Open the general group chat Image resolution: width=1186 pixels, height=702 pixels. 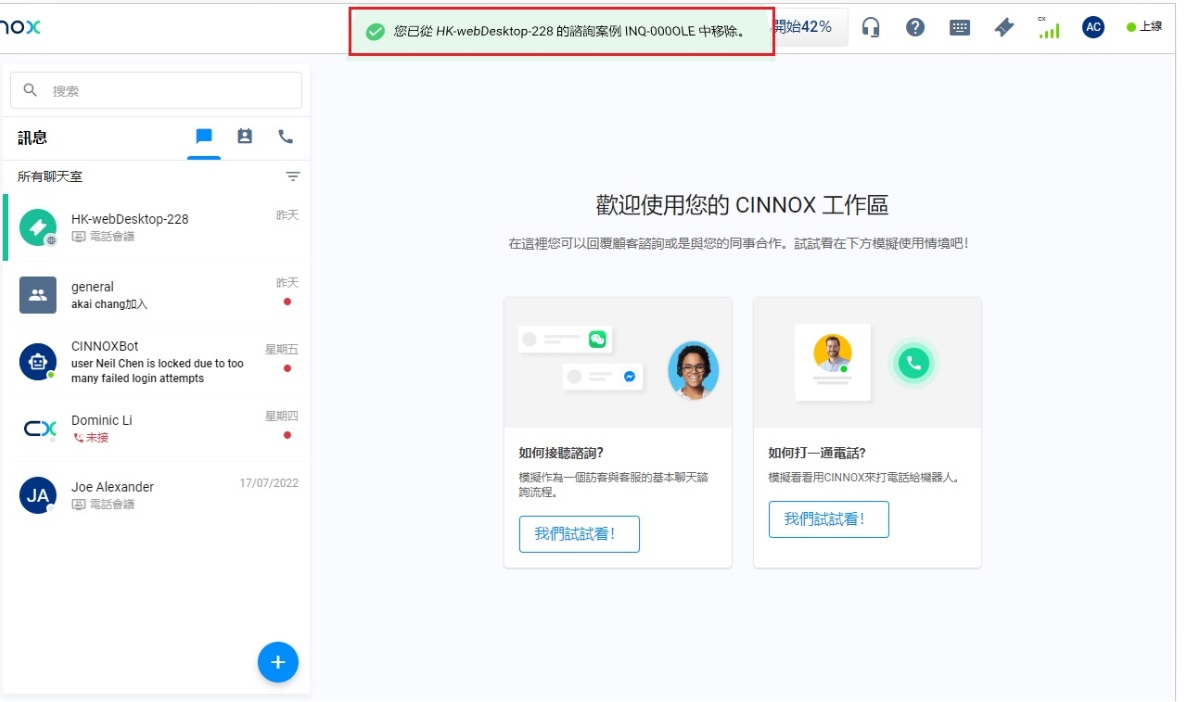pyautogui.click(x=157, y=295)
